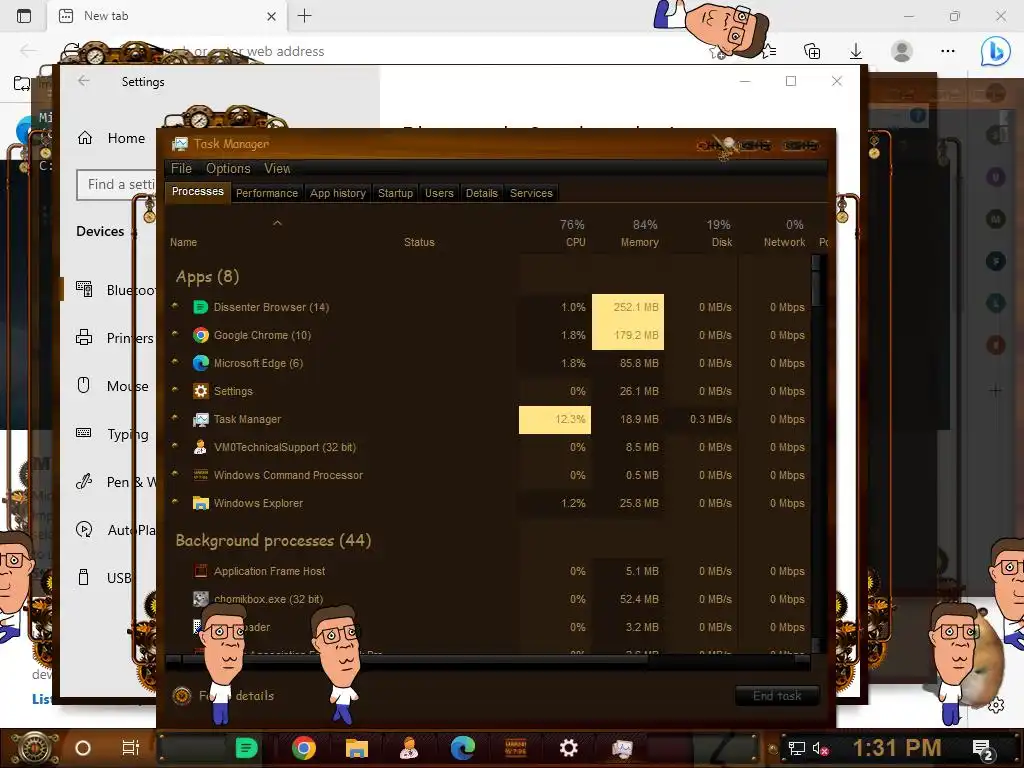This screenshot has height=768, width=1024.
Task: Click Fewer details in Task Manager
Action: pyautogui.click(x=223, y=696)
